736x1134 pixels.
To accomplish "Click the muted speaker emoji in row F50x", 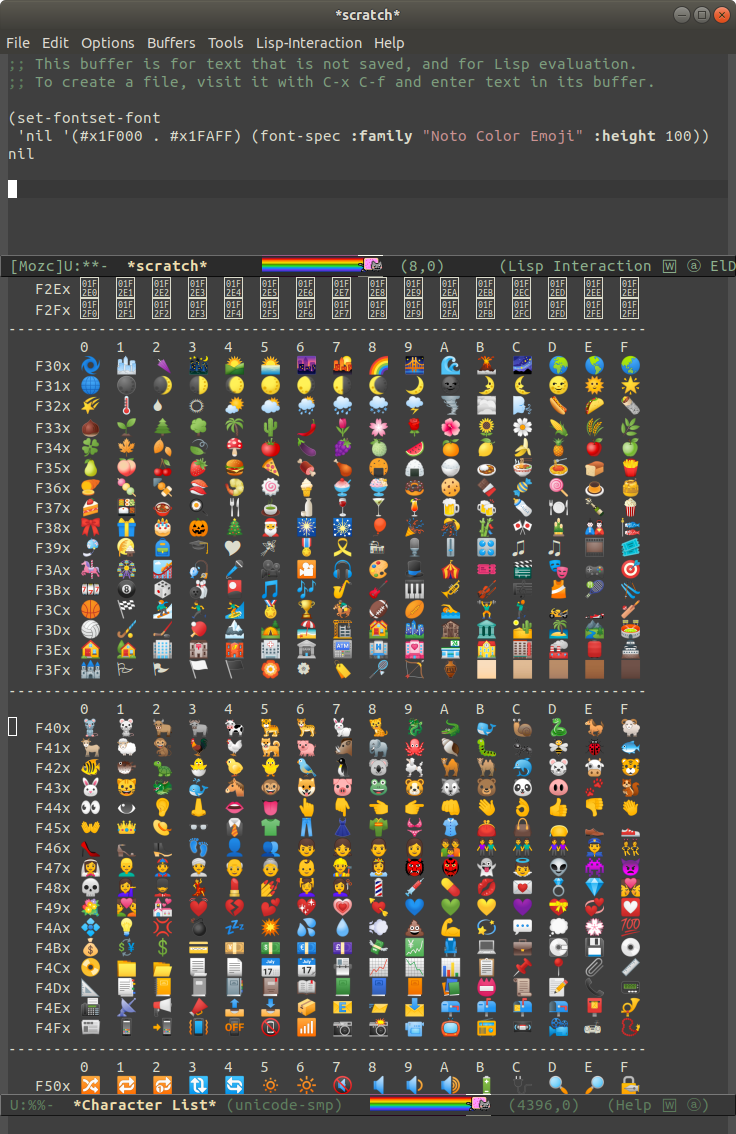I will pos(342,1086).
